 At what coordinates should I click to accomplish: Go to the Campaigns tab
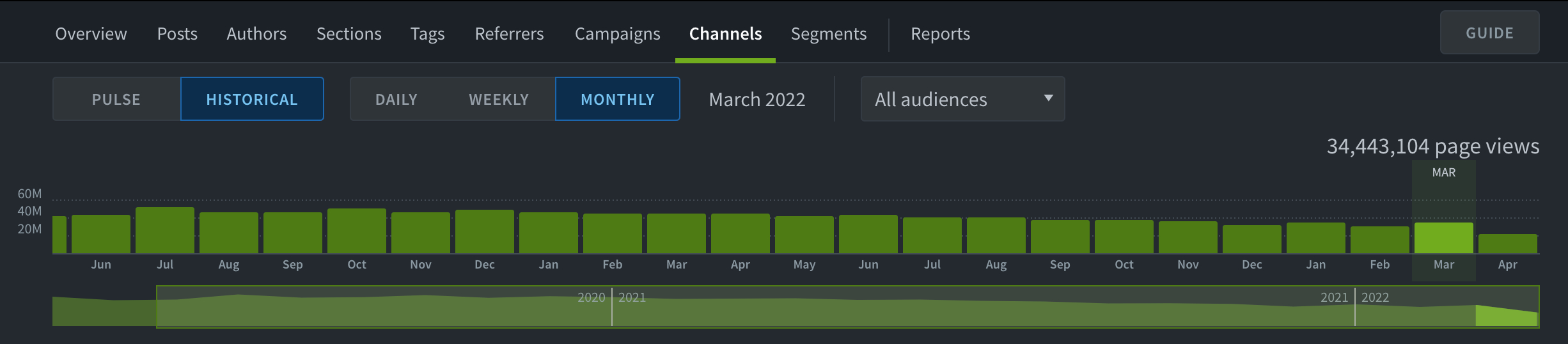coord(617,33)
